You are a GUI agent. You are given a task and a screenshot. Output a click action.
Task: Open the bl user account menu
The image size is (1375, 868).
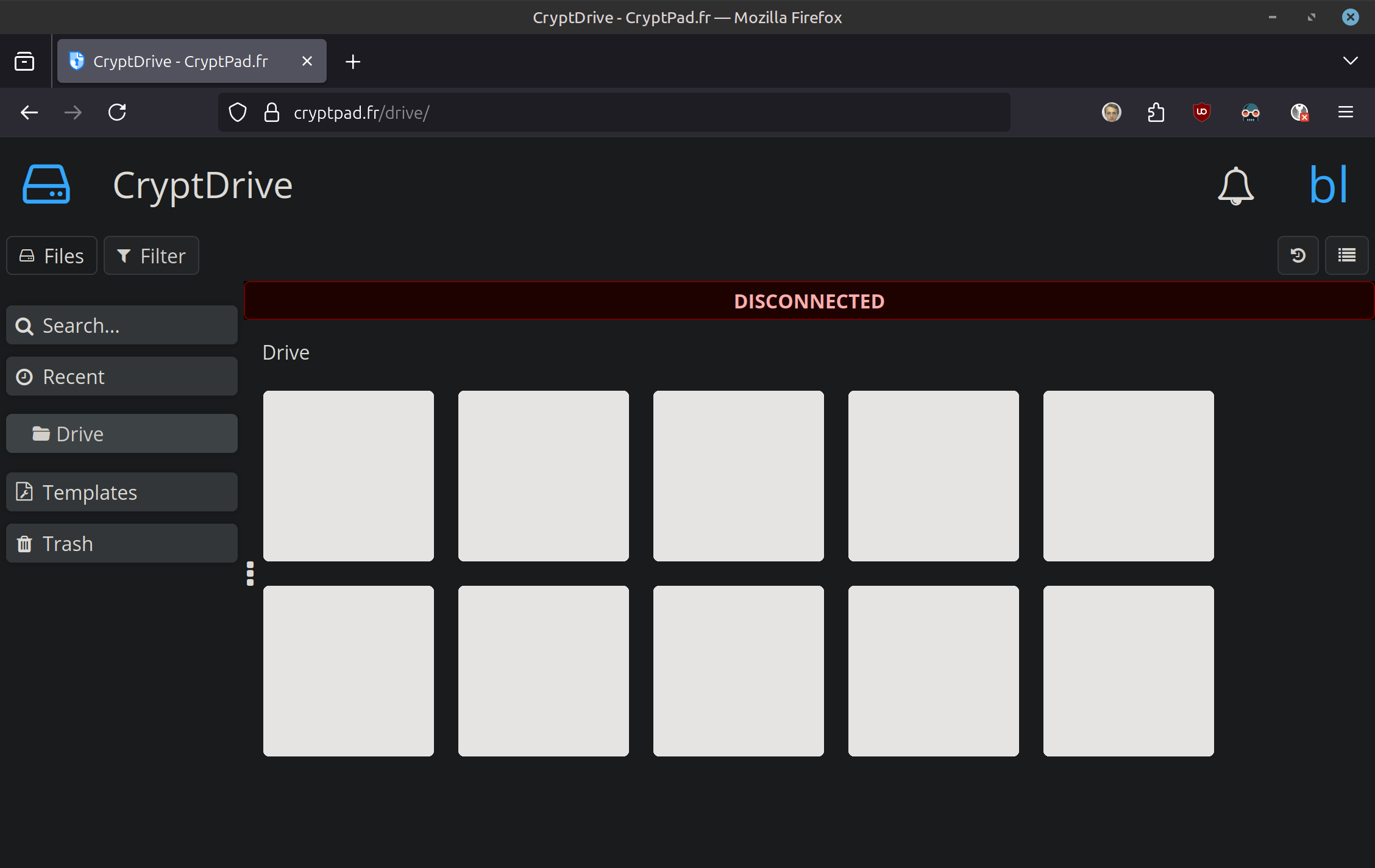tap(1328, 185)
